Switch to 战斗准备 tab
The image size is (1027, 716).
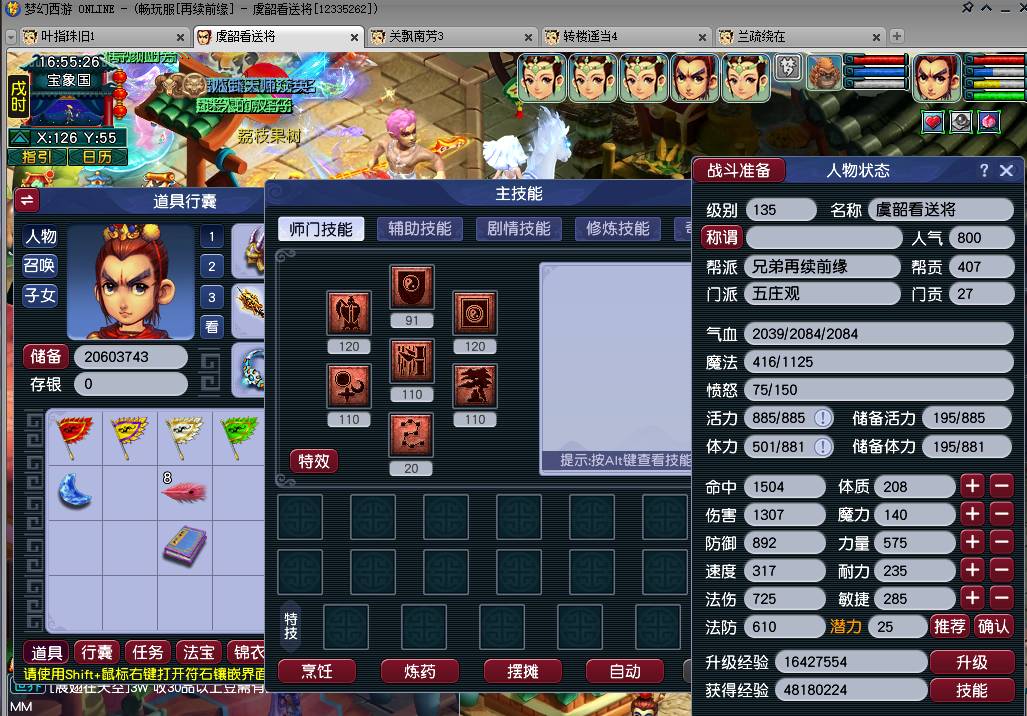coord(739,170)
